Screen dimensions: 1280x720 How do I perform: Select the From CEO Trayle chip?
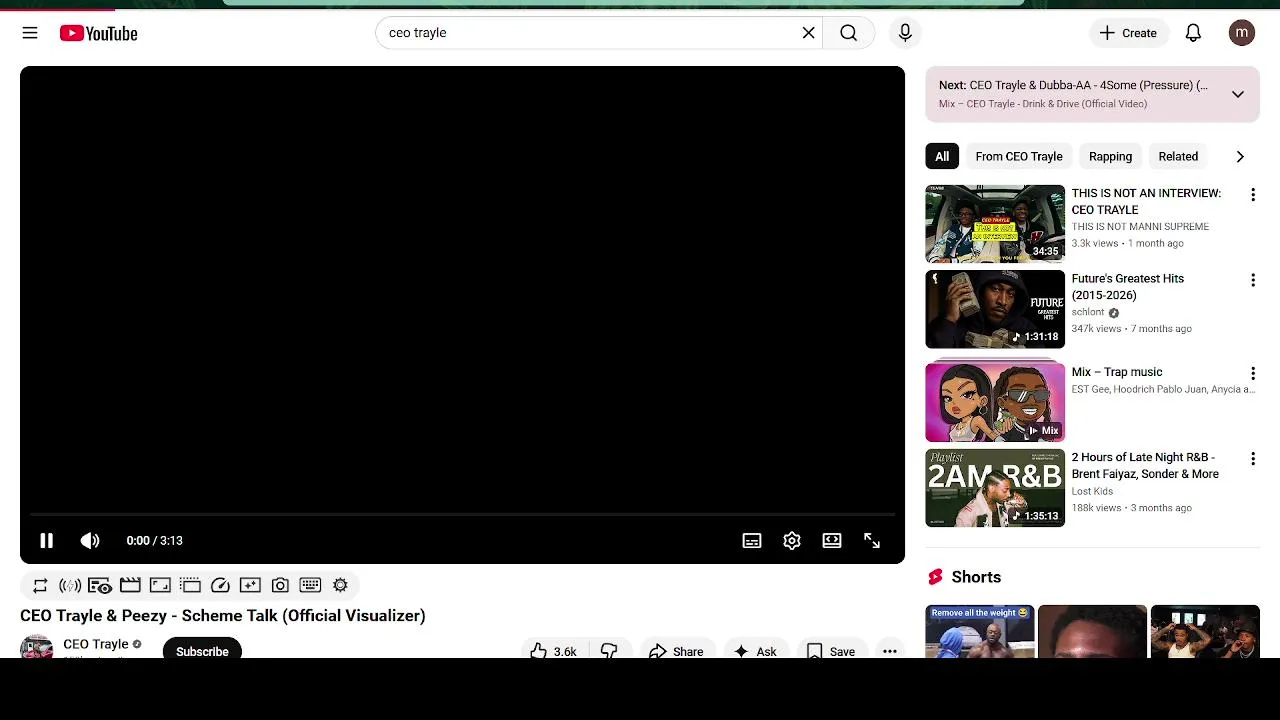point(1019,156)
